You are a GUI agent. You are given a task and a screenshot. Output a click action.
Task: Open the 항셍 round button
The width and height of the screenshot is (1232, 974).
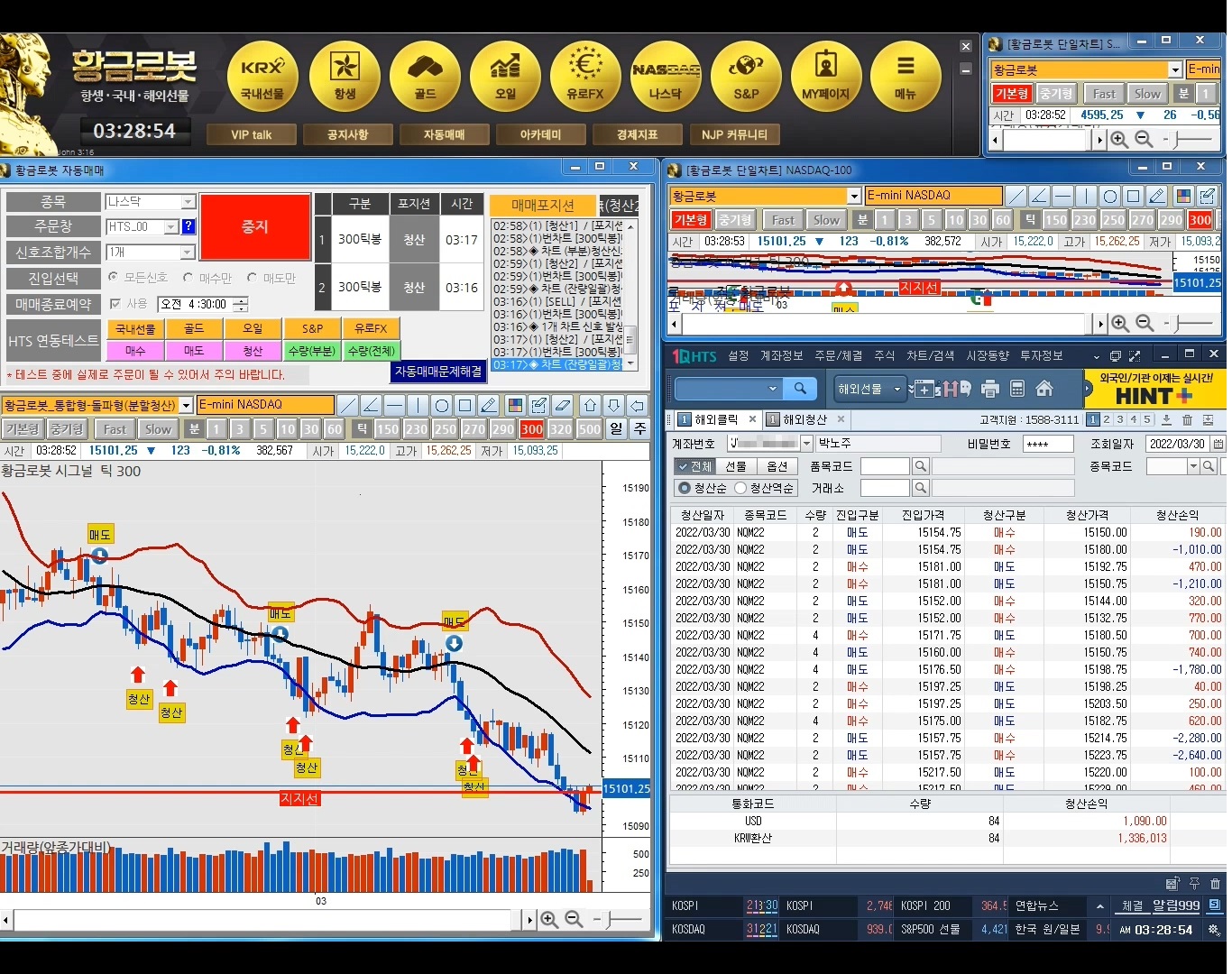tap(344, 77)
